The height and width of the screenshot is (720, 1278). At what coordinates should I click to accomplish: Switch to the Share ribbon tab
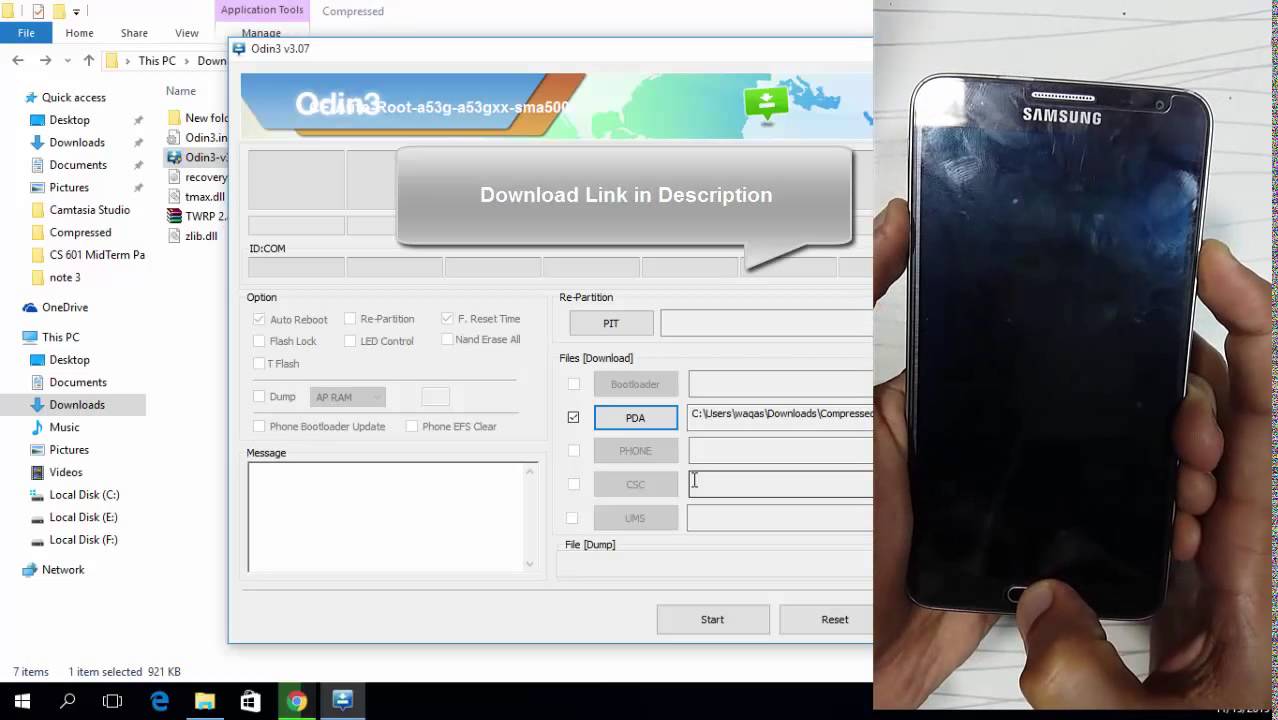pyautogui.click(x=134, y=33)
